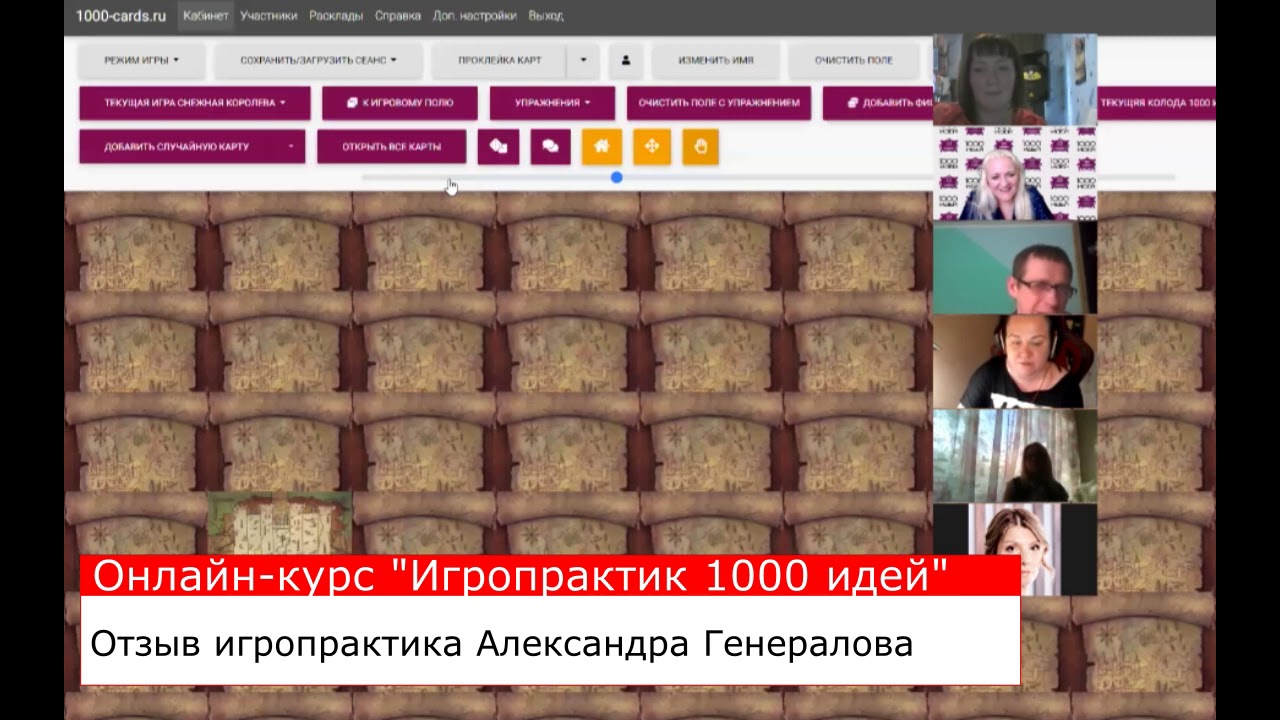1280x720 pixels.
Task: Select the dark-haired woman's video at top
Action: click(x=1015, y=79)
